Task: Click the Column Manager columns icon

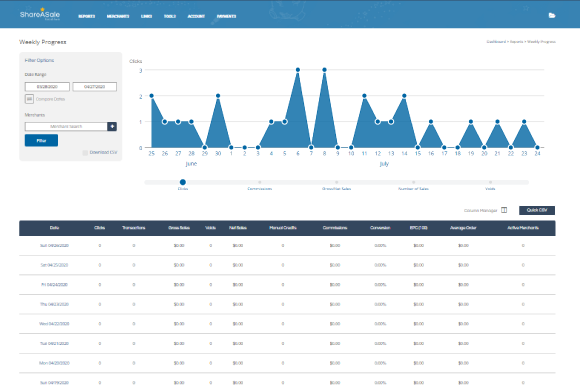Action: [504, 210]
